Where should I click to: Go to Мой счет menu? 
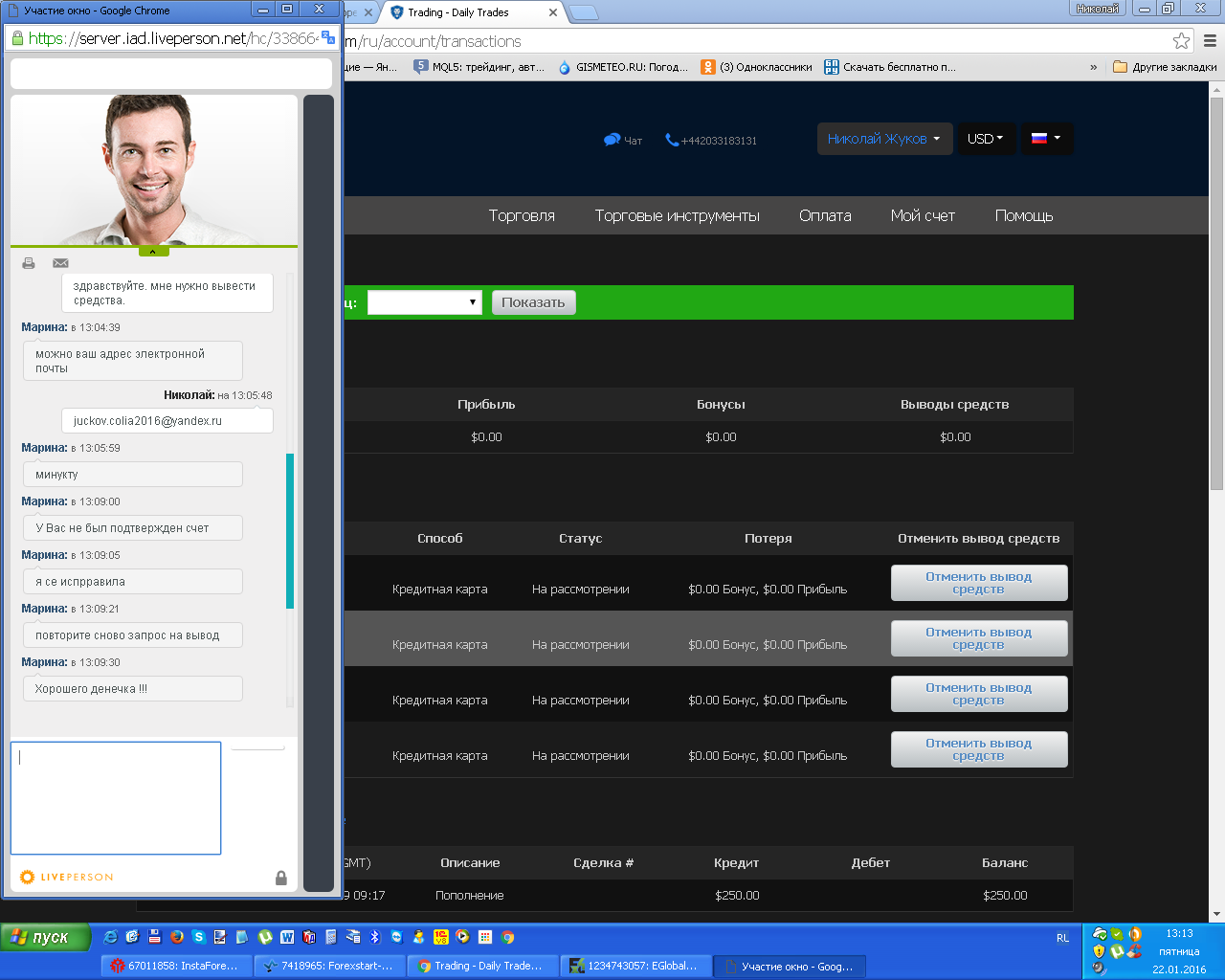[x=923, y=216]
